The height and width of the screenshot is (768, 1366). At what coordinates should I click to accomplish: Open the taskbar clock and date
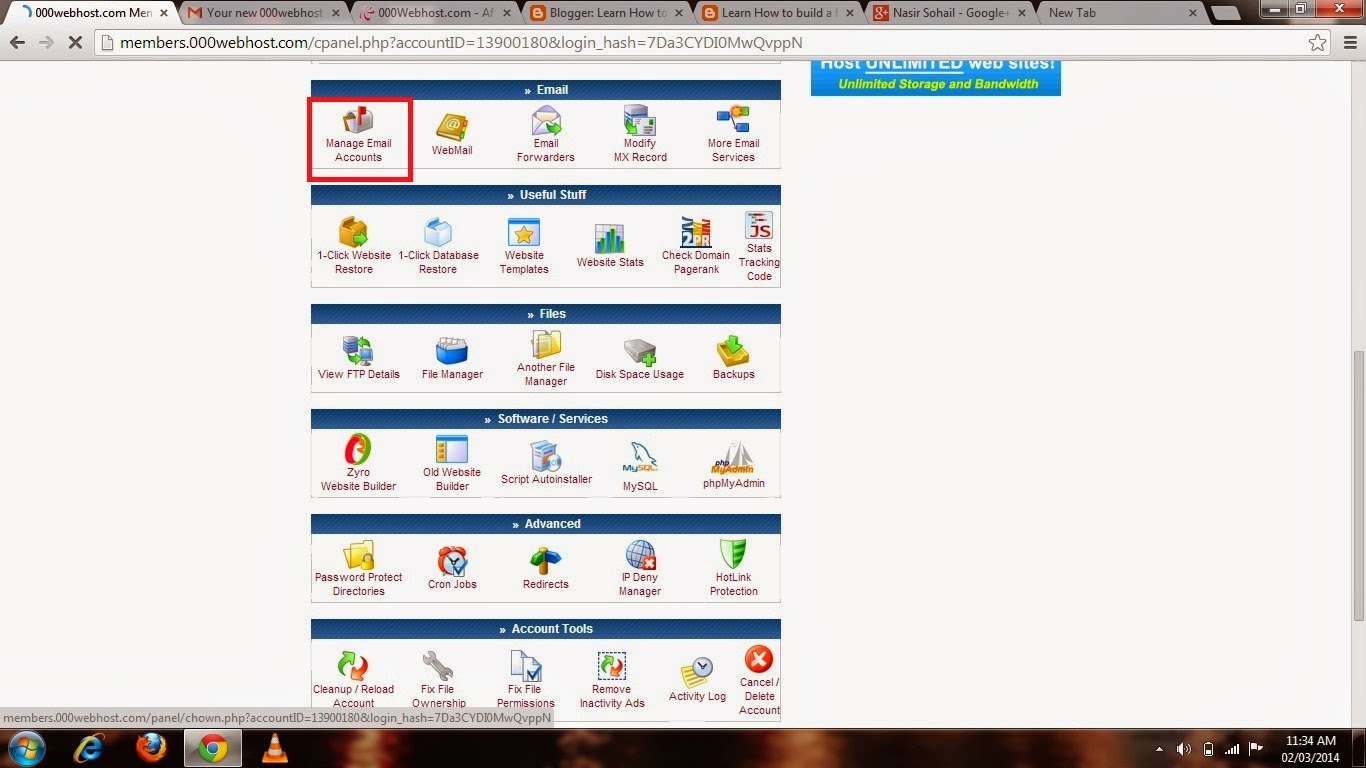[1310, 748]
